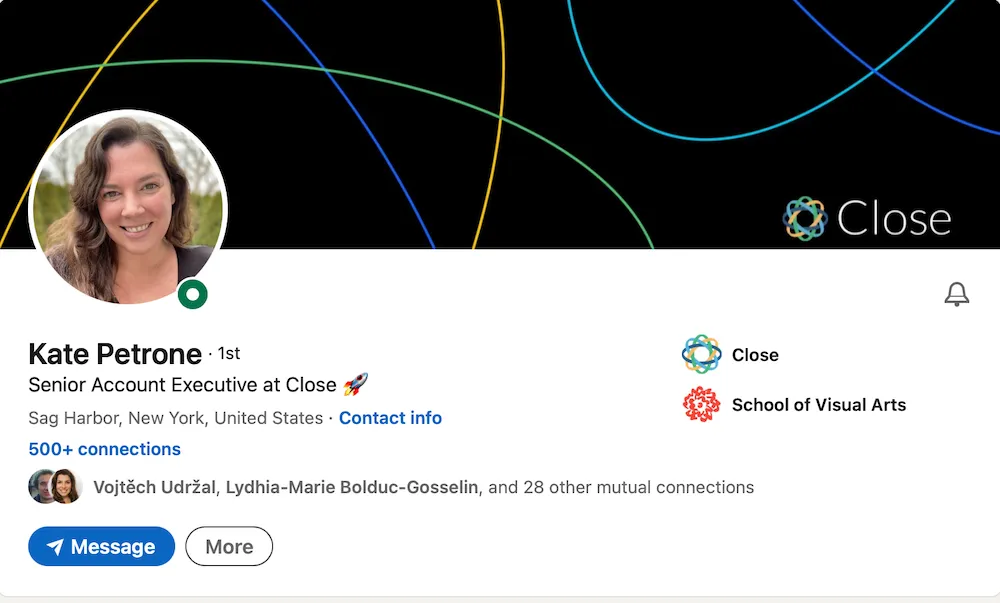Click the Close company name text
The height and width of the screenshot is (603, 1000).
pos(755,354)
